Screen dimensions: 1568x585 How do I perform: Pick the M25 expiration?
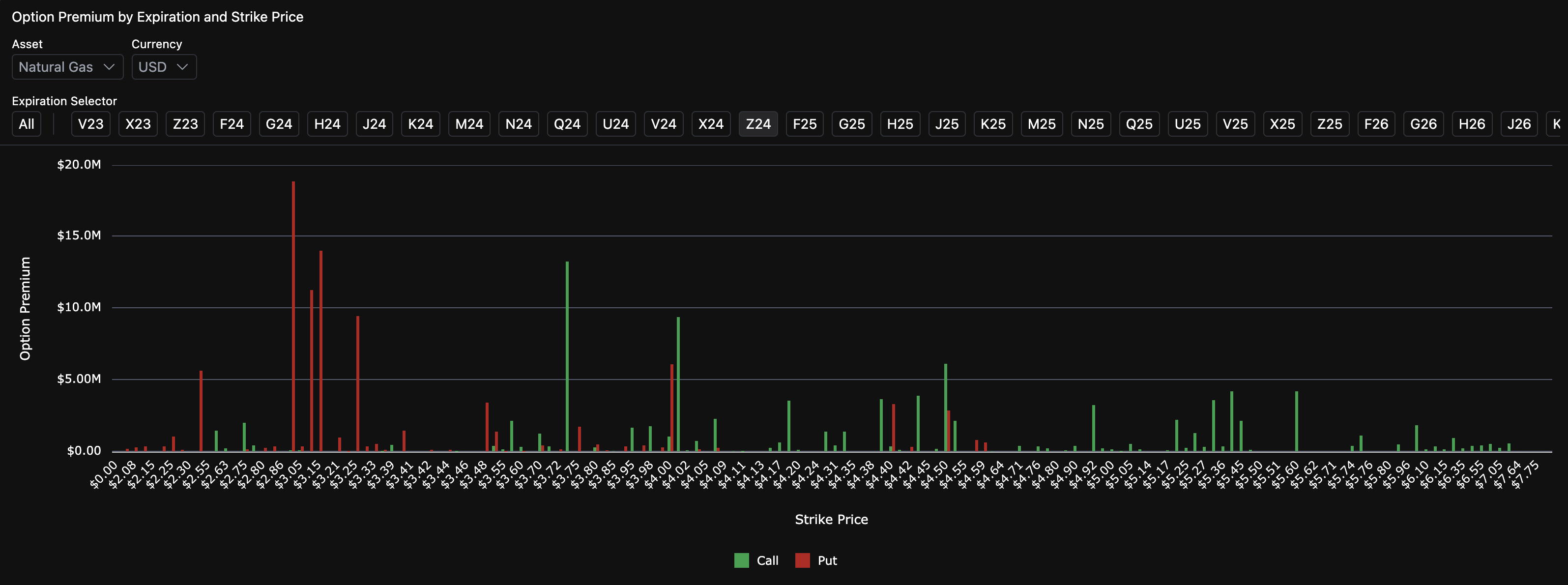point(1042,124)
